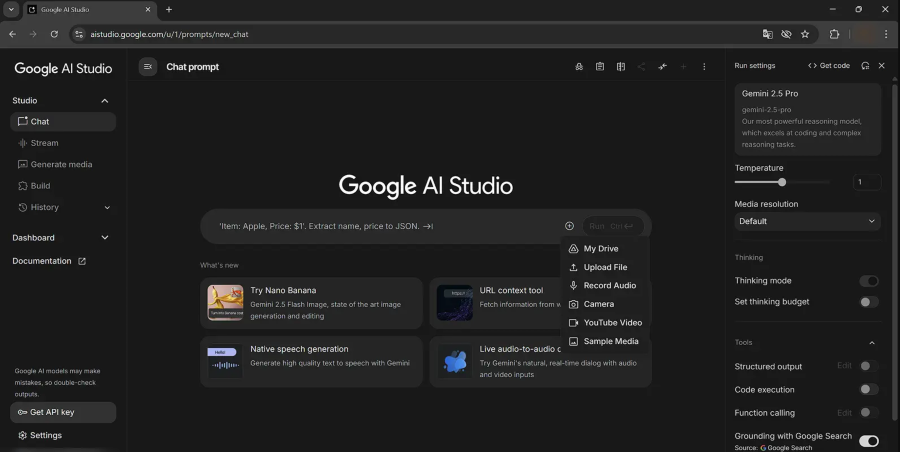
Task: Open the three-dot more options menu of Chat prompt
Action: [x=704, y=67]
